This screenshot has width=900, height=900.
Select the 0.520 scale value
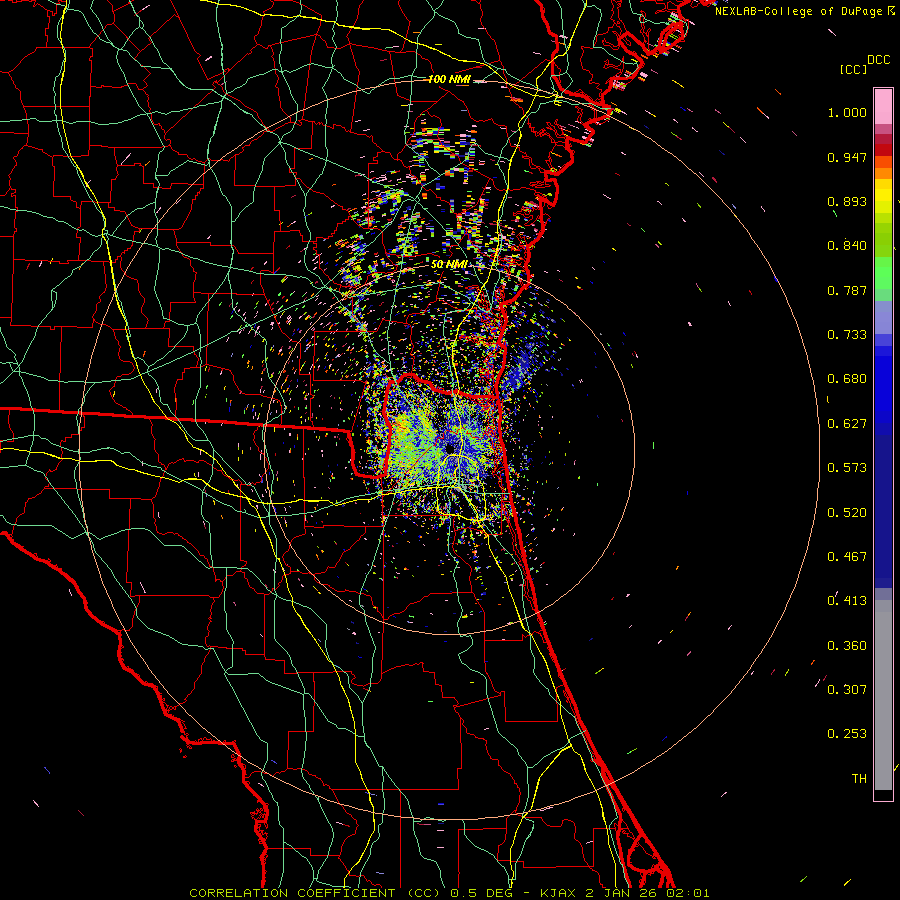coord(847,513)
